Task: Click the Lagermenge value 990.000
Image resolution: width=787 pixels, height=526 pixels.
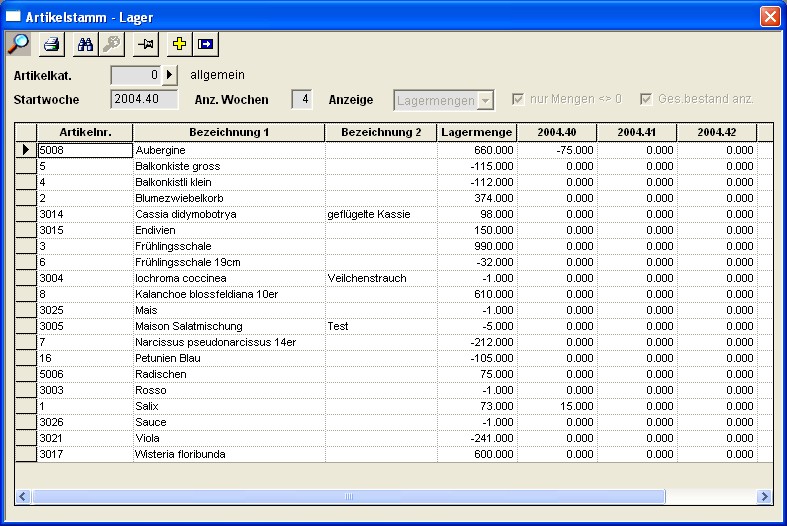Action: click(477, 246)
